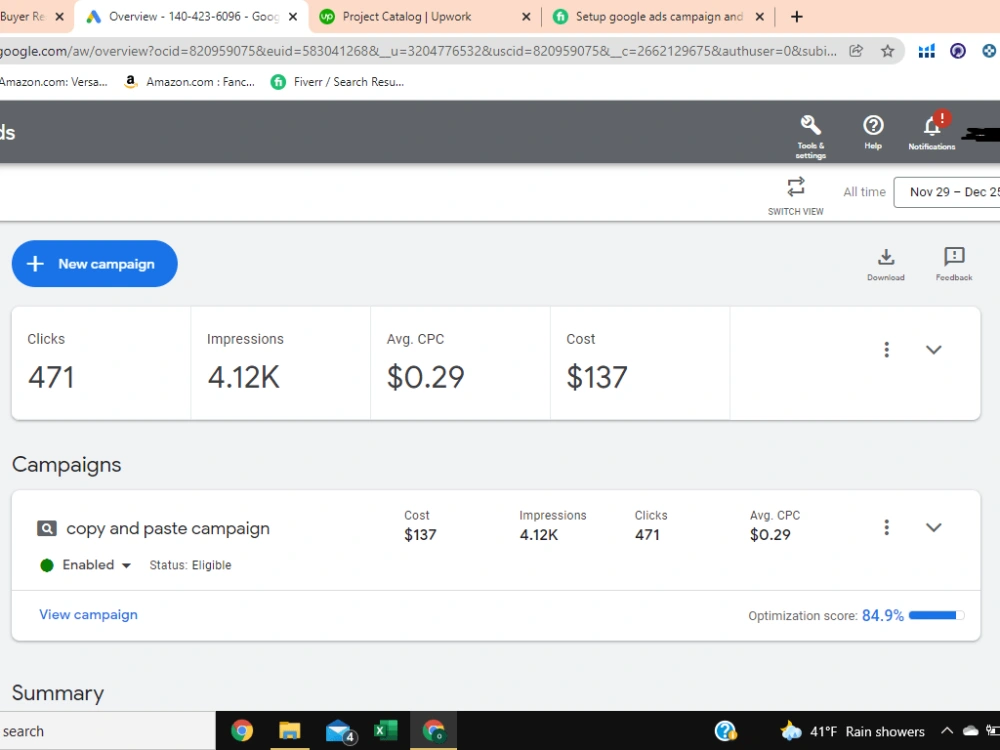Viewport: 1000px width, 750px height.
Task: Open Excel from the taskbar
Action: (x=385, y=730)
